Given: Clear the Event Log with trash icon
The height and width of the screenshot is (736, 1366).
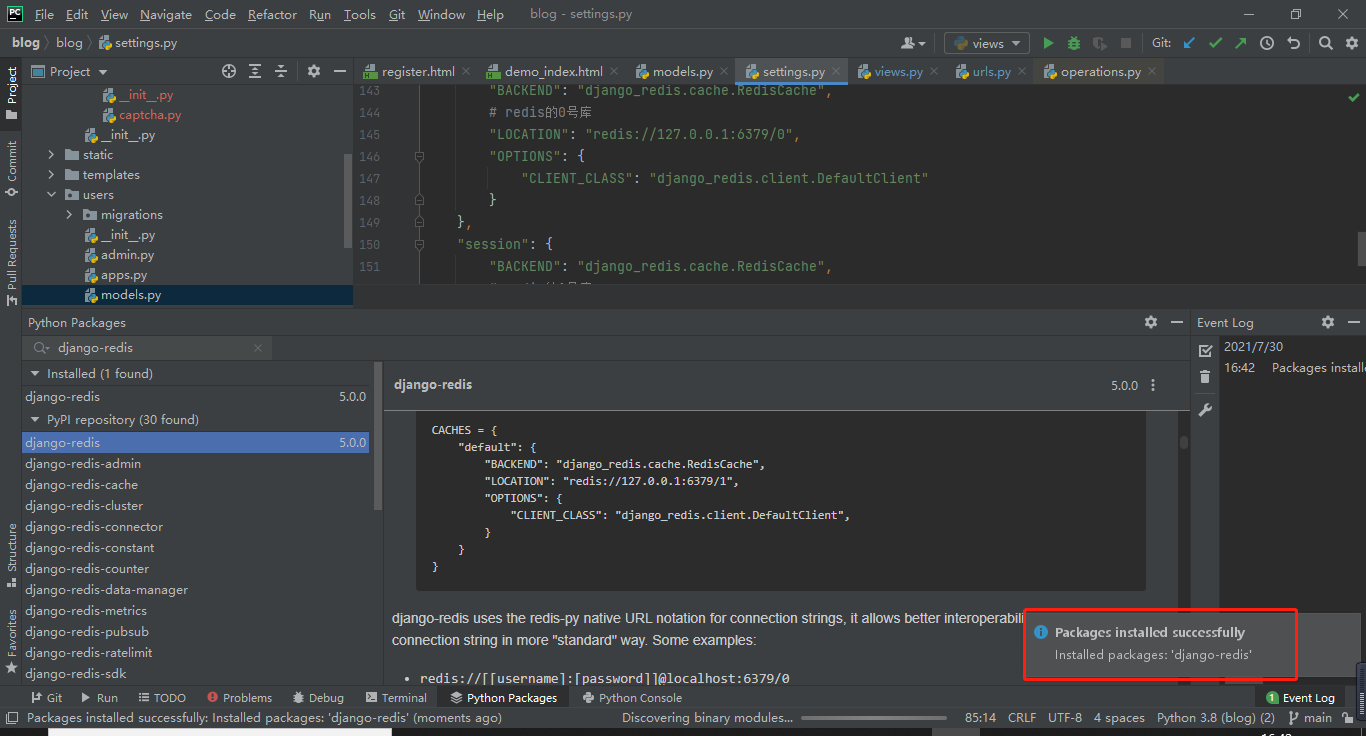Looking at the screenshot, I should click(x=1205, y=377).
